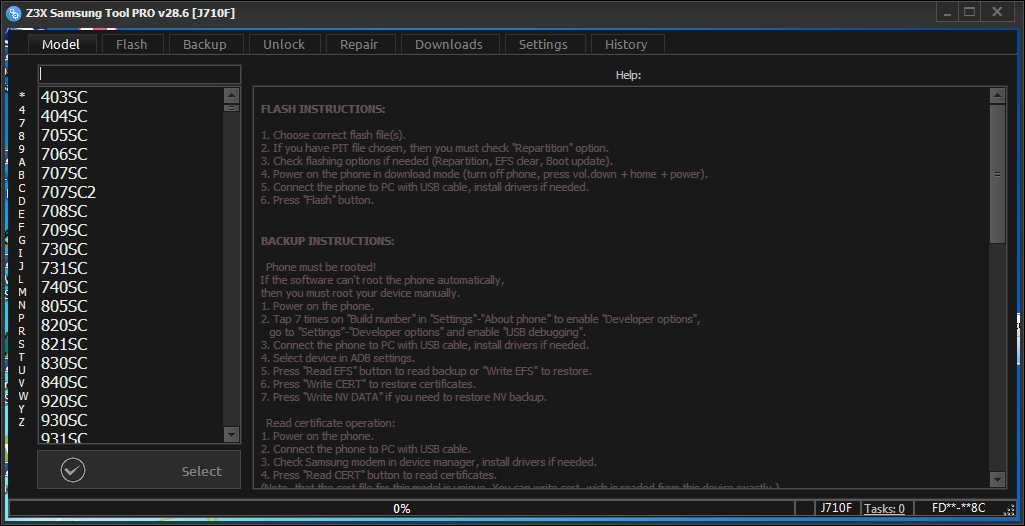This screenshot has height=526, width=1025.
Task: Open the Backup tab
Action: [x=205, y=44]
